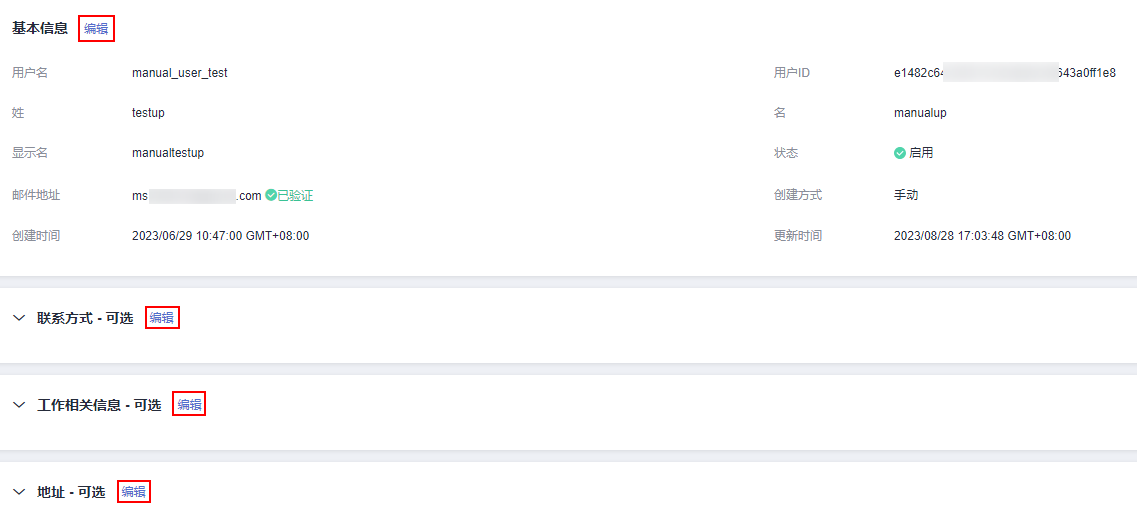Click the 创建时间 timestamp value

click(x=220, y=236)
